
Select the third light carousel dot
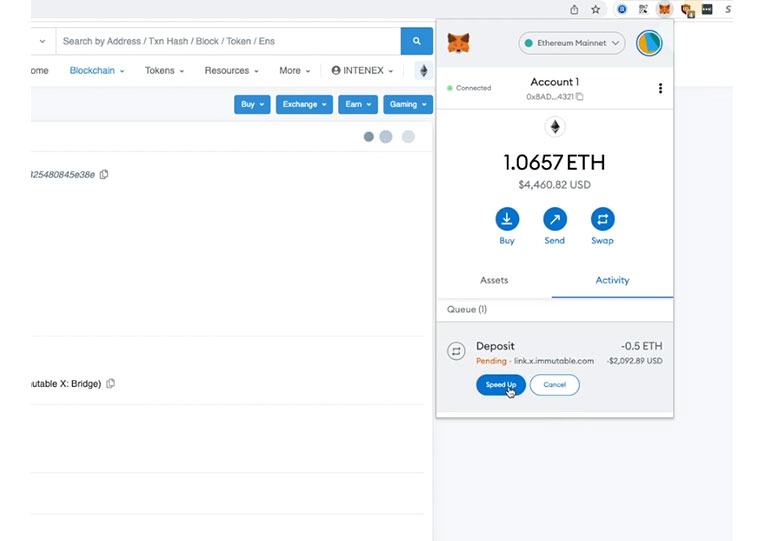pos(408,137)
